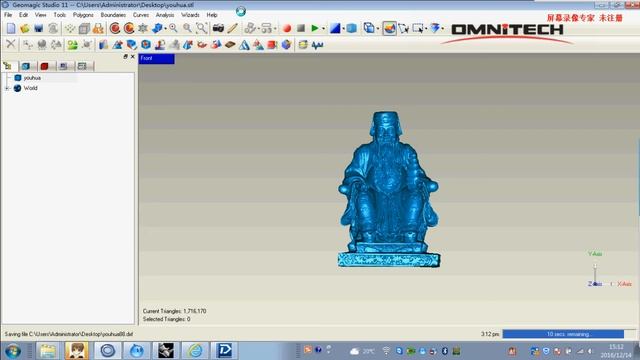The height and width of the screenshot is (360, 640).
Task: Click the orange binoculars toolbar icon
Action: [x=98, y=28]
